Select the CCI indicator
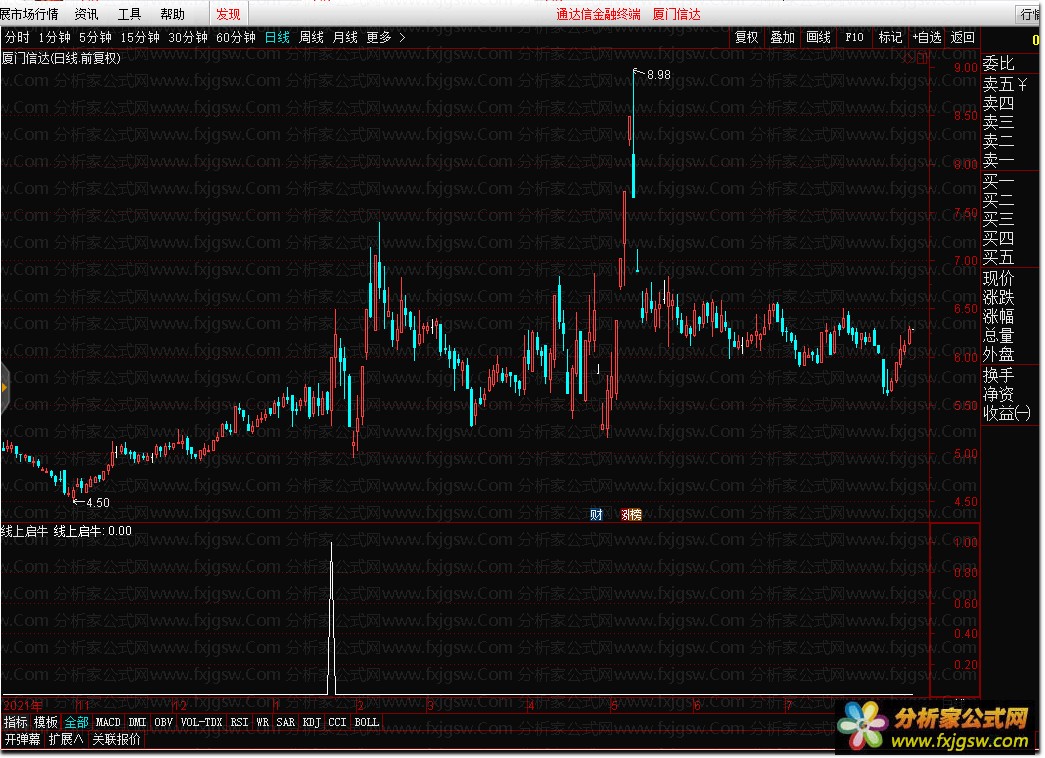Viewport: 1045px width, 758px height. click(x=337, y=722)
